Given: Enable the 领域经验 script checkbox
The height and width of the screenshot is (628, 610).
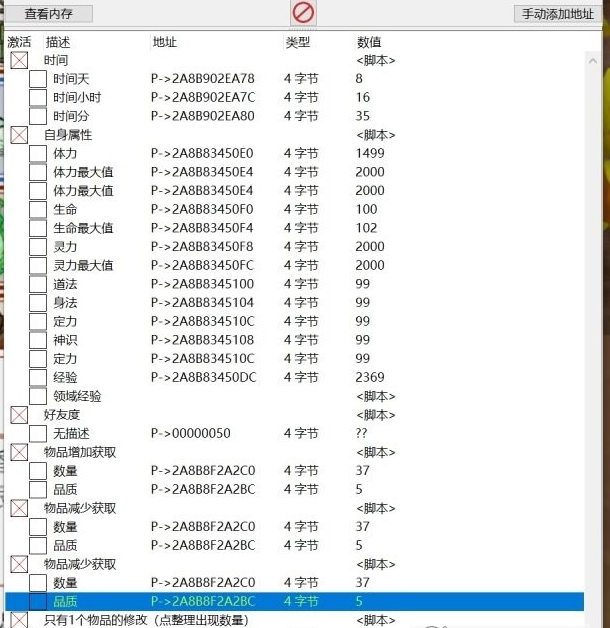Looking at the screenshot, I should click(x=38, y=396).
